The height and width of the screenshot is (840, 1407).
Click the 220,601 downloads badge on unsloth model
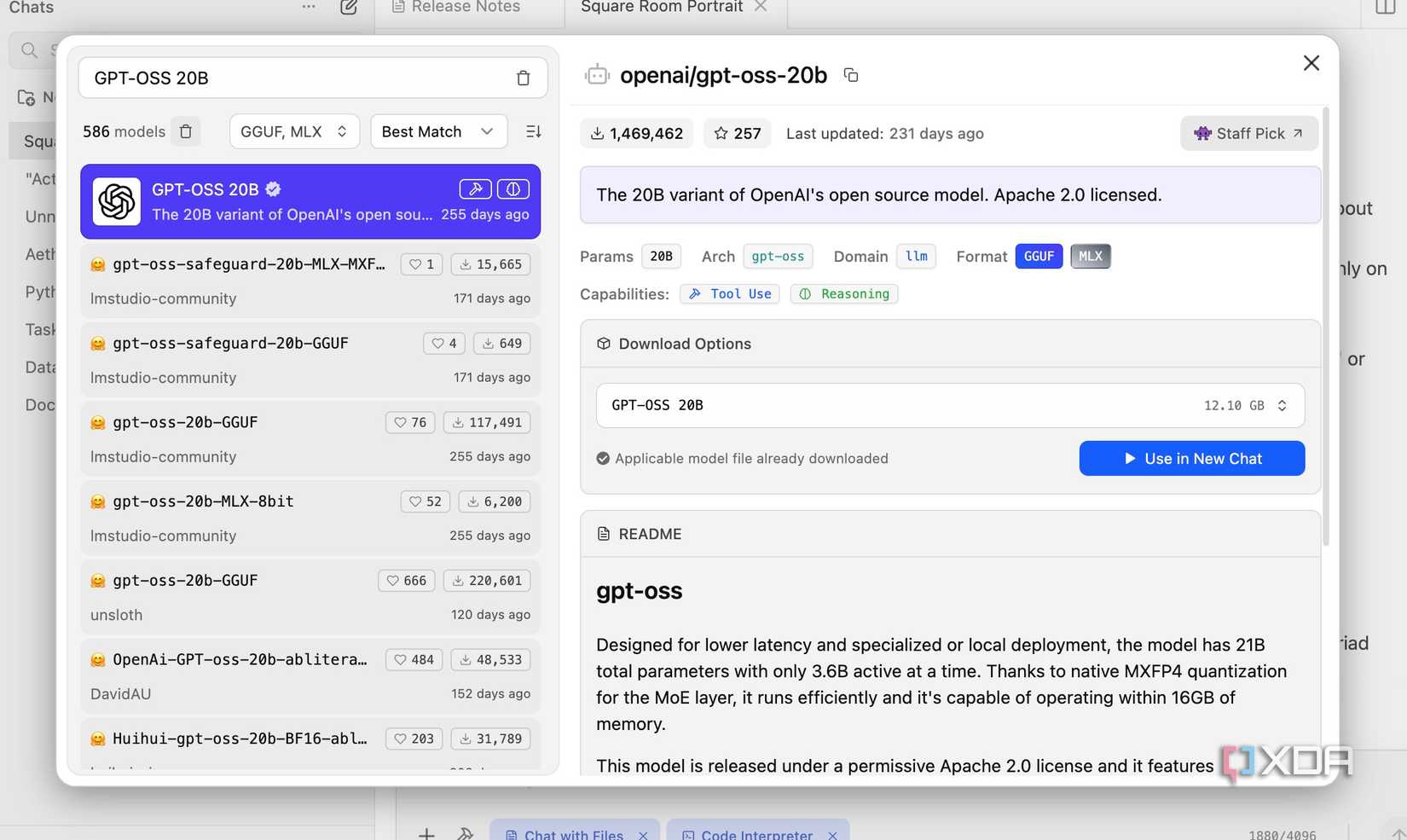487,581
